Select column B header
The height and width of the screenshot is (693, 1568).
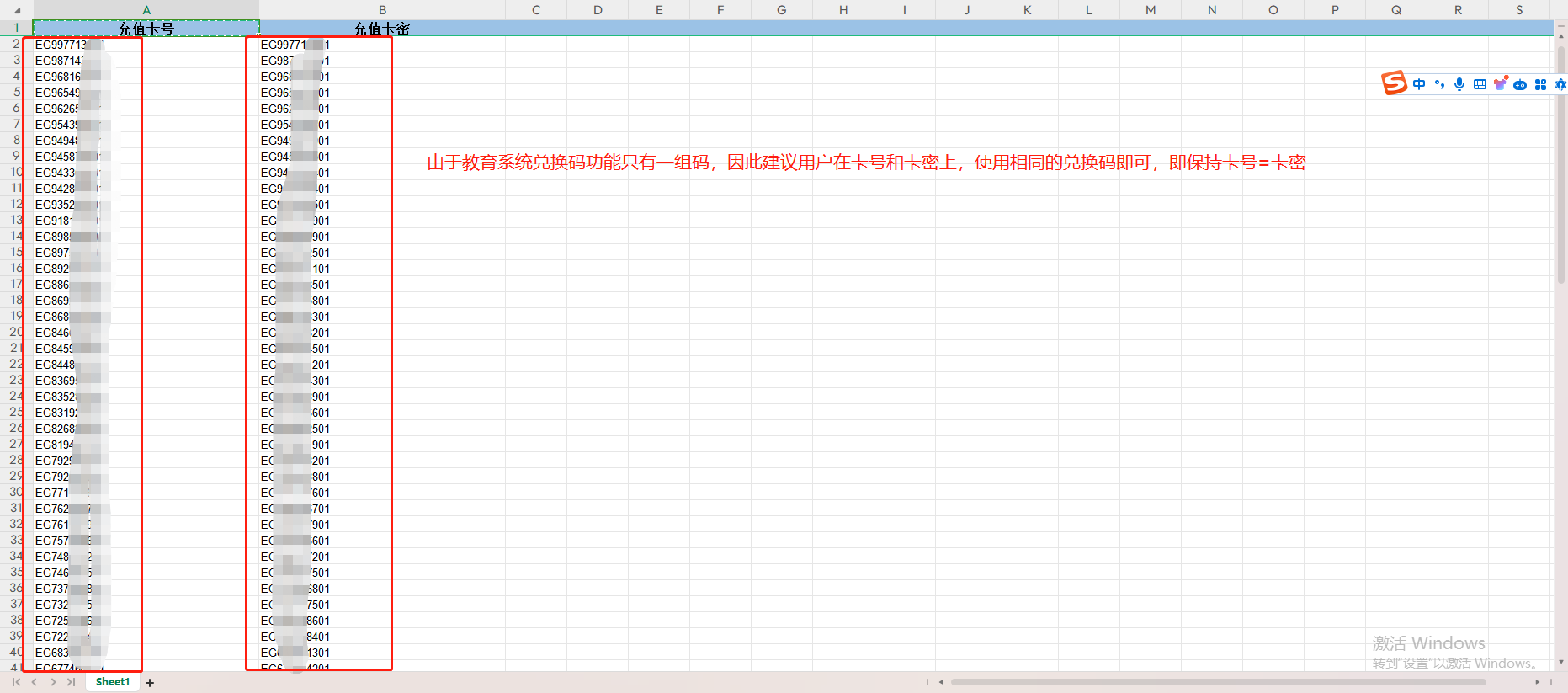[x=382, y=10]
